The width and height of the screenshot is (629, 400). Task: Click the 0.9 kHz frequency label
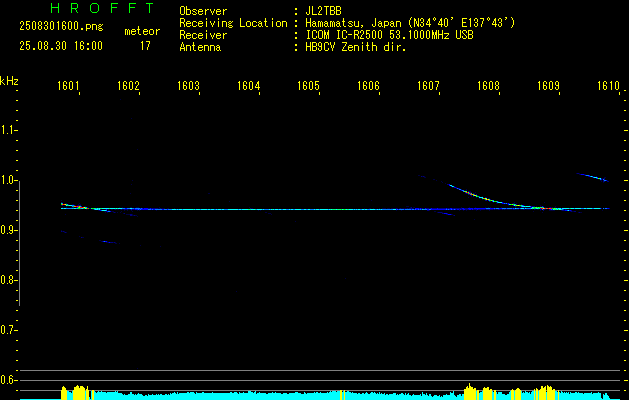tap(8, 230)
